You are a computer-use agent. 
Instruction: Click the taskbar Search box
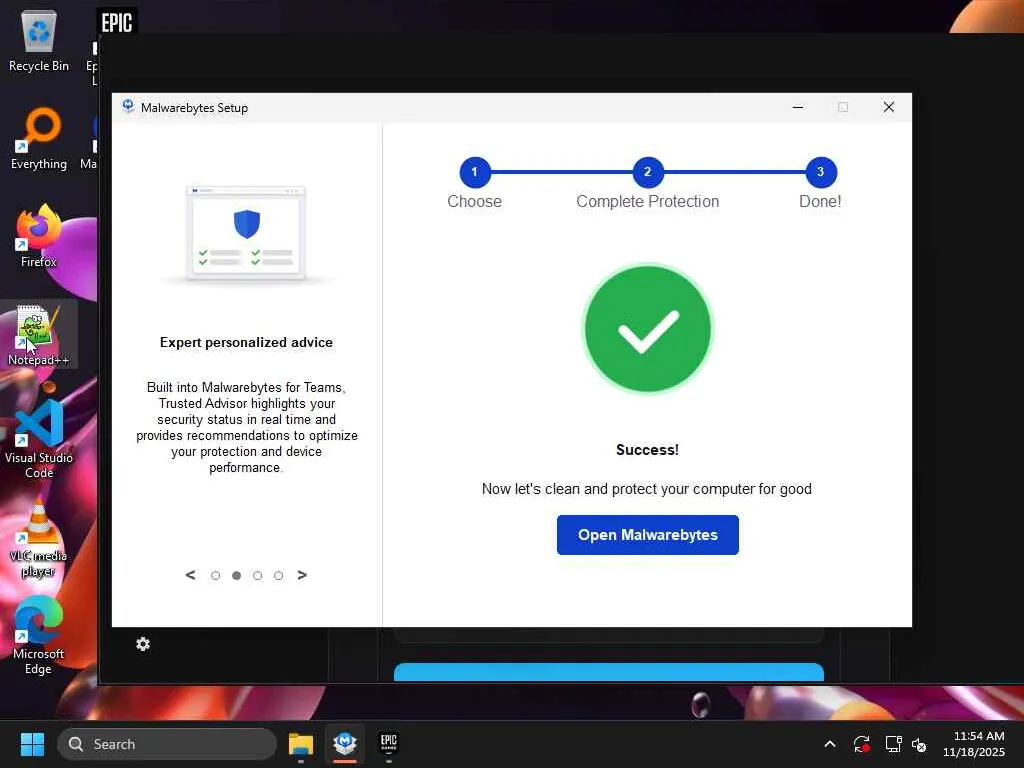167,744
